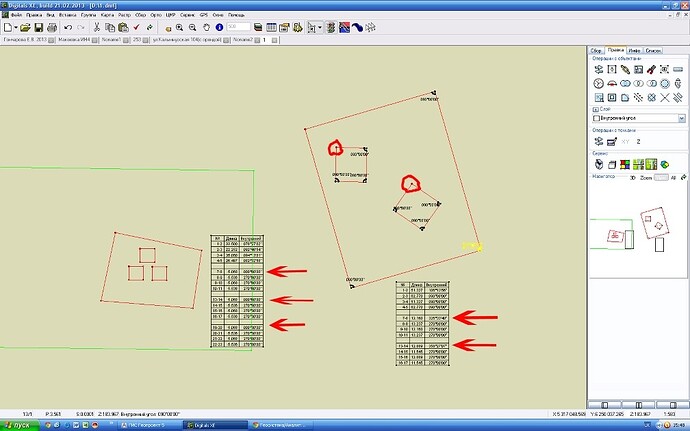This screenshot has width=690, height=431.
Task: Open the Сервис menu
Action: (187, 15)
